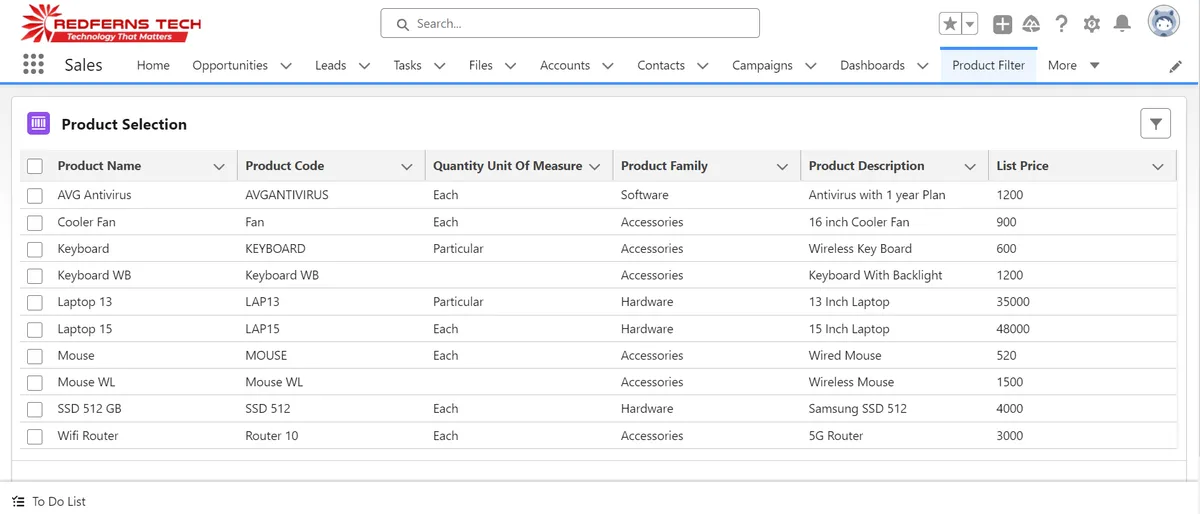Expand the Leads tab dropdown chevron
The image size is (1200, 514).
[x=364, y=66]
